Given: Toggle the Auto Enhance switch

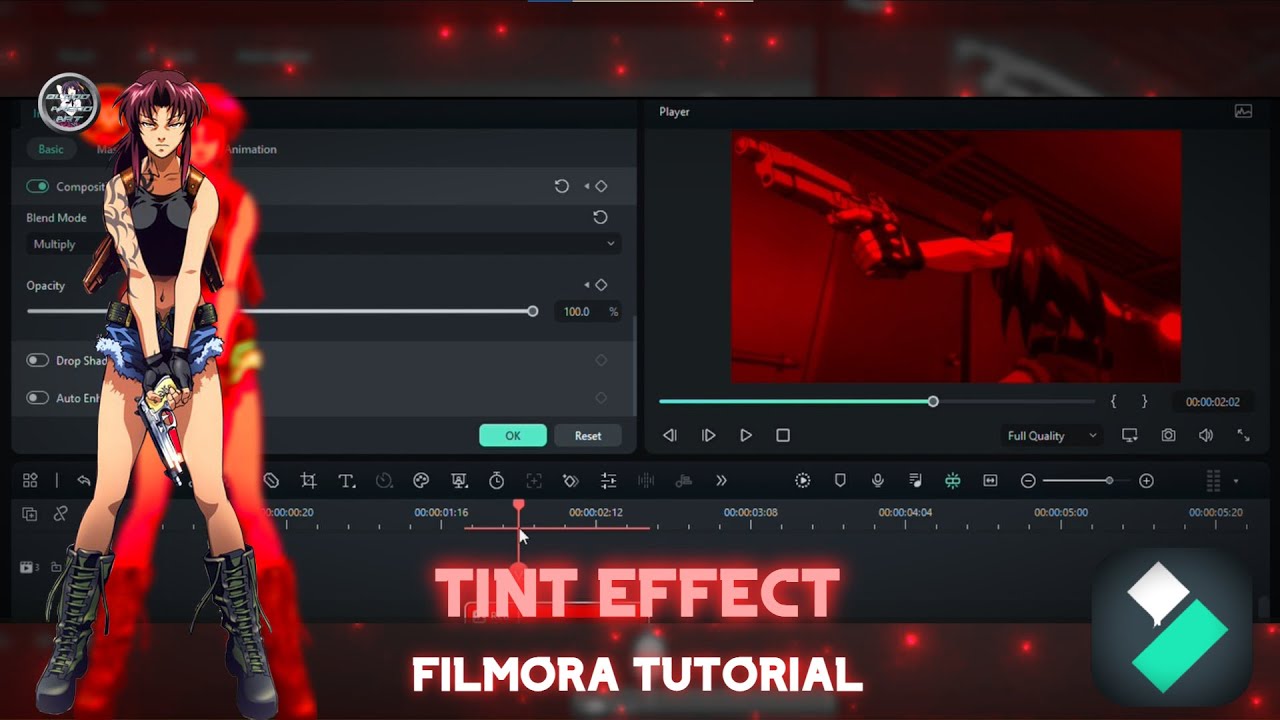Looking at the screenshot, I should pos(37,397).
